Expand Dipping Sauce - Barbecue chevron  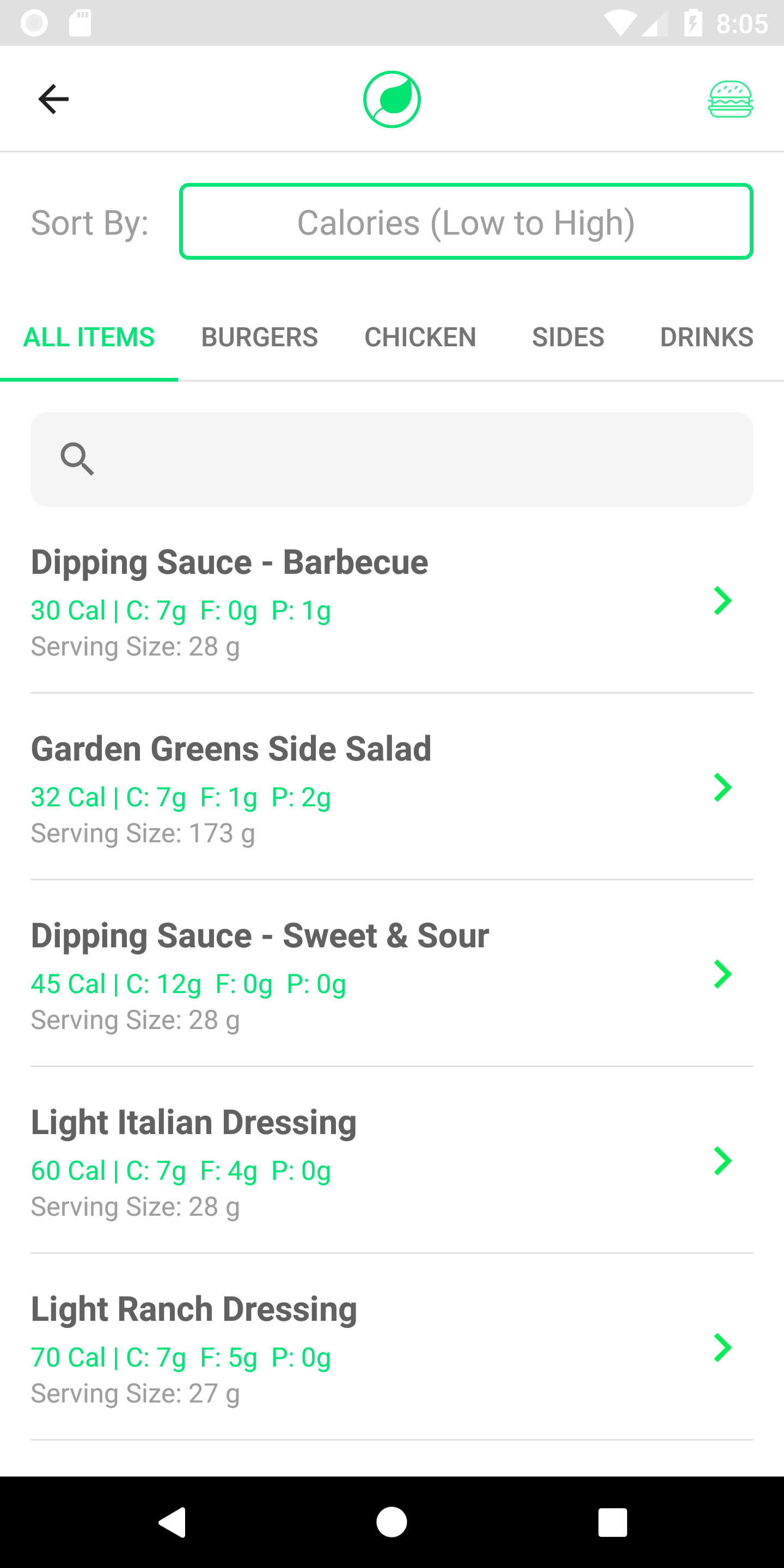click(722, 601)
